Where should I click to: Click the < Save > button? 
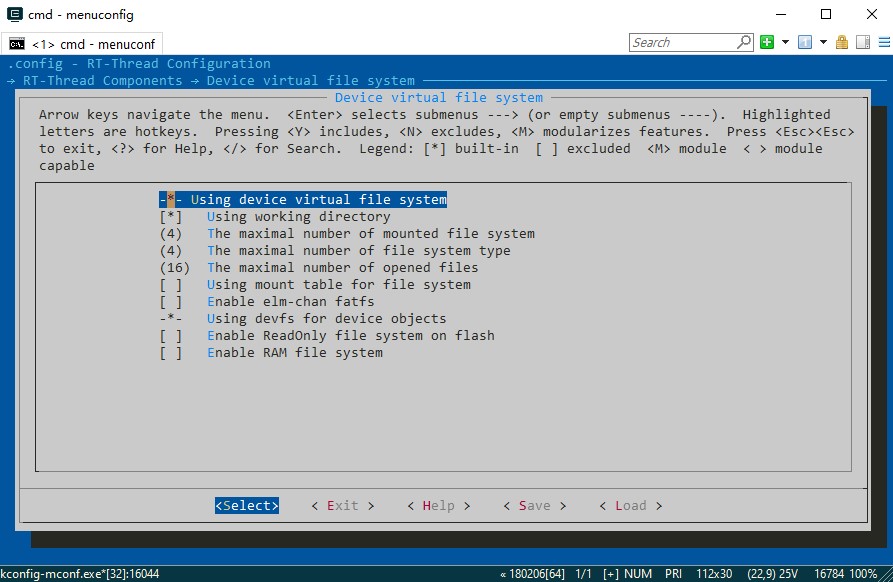point(535,506)
